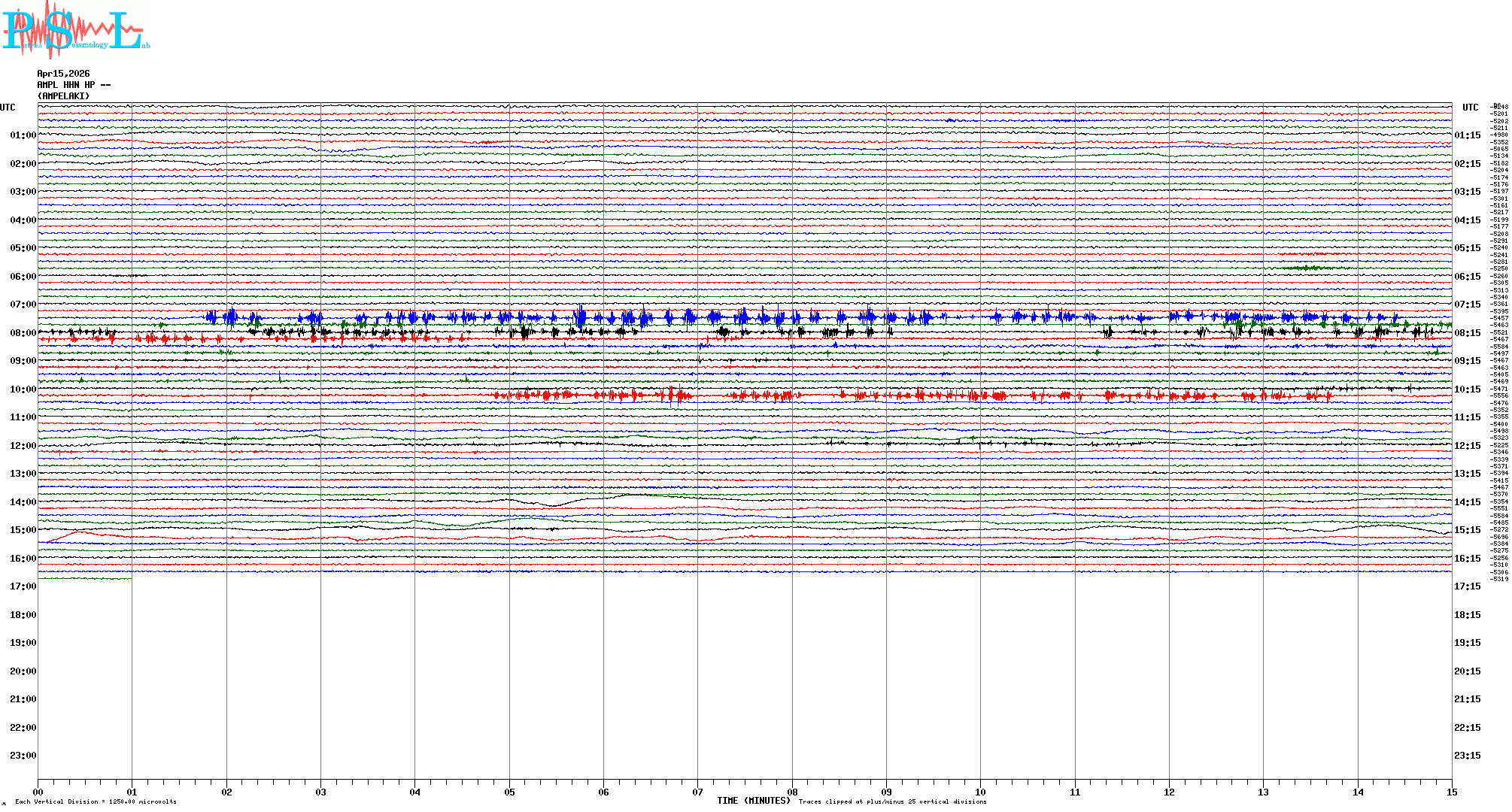The image size is (1512, 812).
Task: Click the 07:15 label on right side
Action: [x=1467, y=304]
